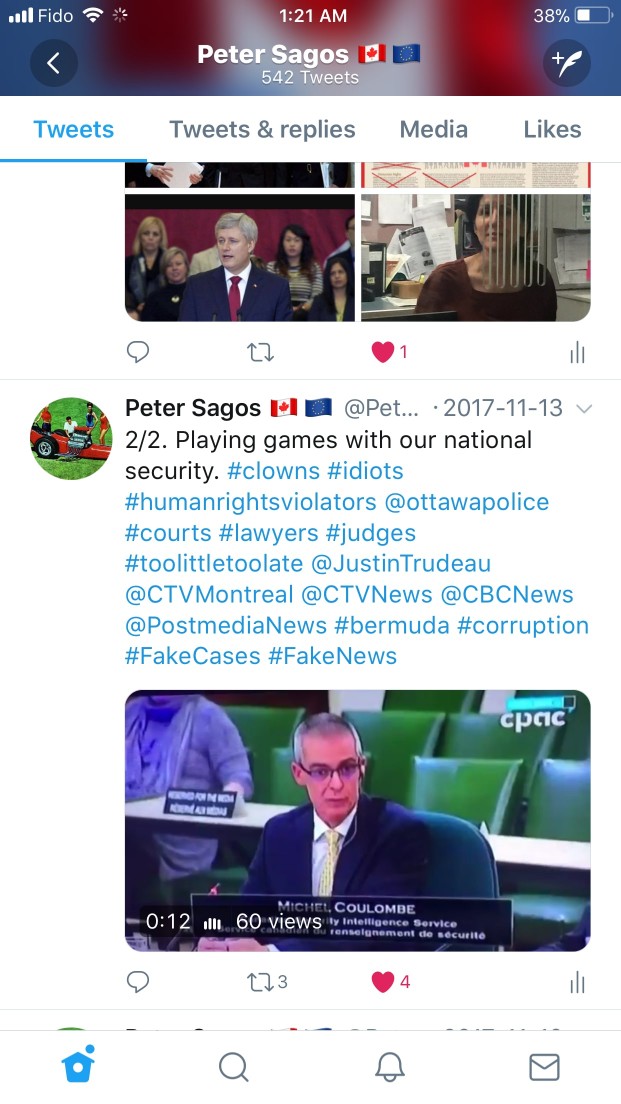This screenshot has width=621, height=1104.
Task: Open direct messages envelope icon
Action: coord(544,1067)
